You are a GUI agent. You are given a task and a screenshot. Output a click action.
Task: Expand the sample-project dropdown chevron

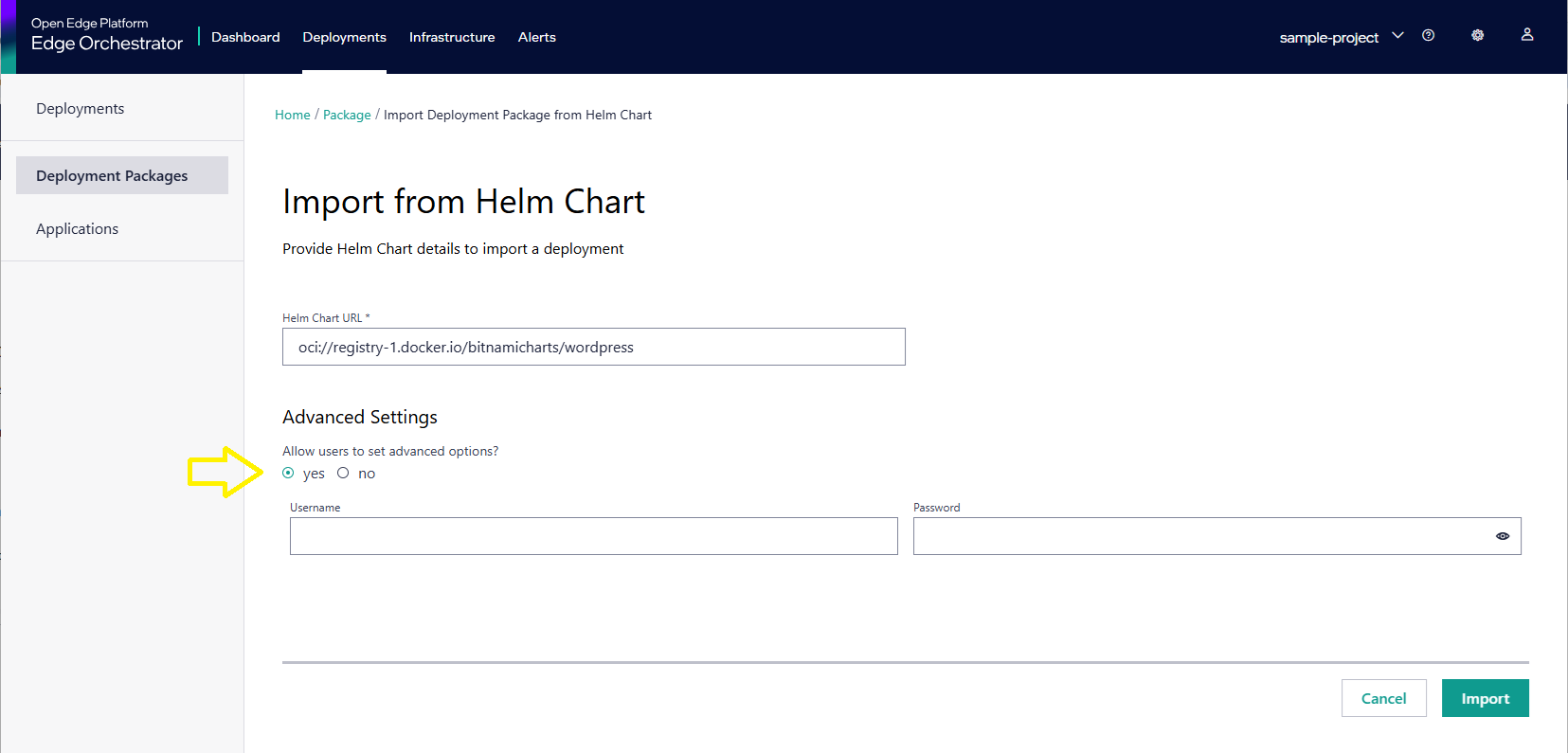pyautogui.click(x=1397, y=36)
